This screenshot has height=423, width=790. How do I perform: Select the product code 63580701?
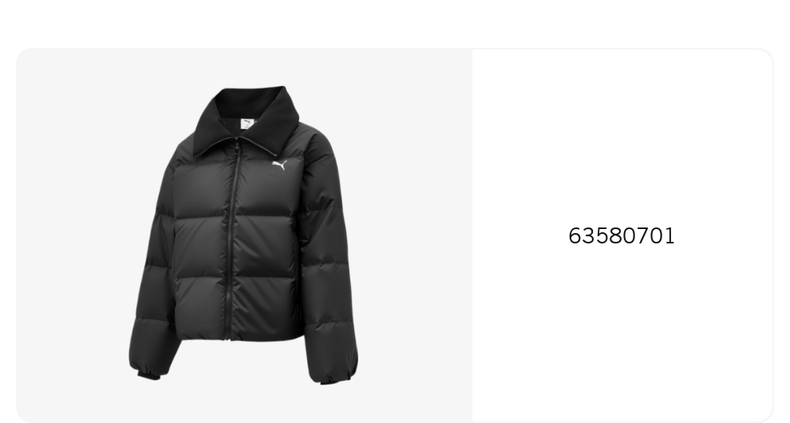pyautogui.click(x=621, y=236)
